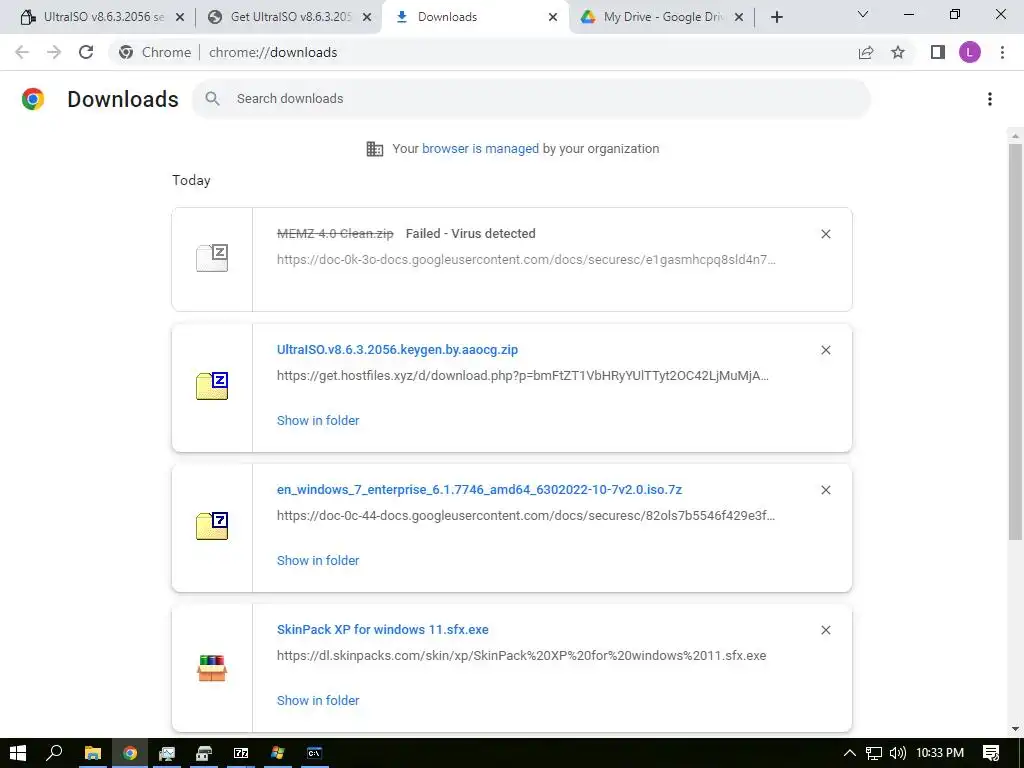Click the UltraISO keygen zip file icon
This screenshot has width=1024, height=768.
tap(212, 386)
